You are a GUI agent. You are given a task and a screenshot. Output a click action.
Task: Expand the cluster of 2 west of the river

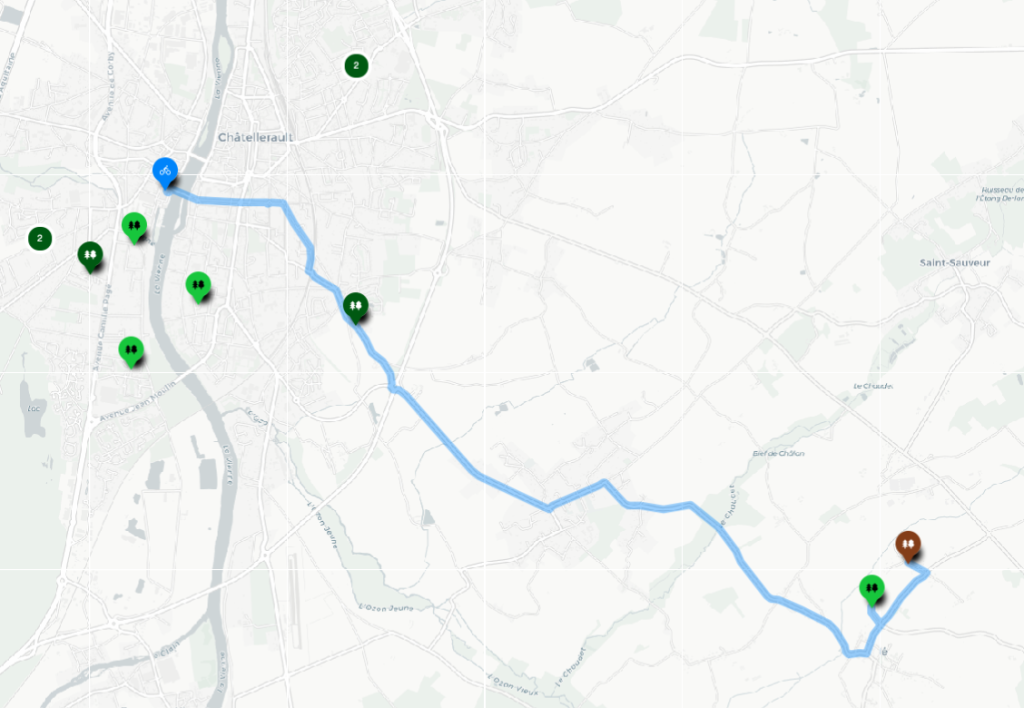pos(40,238)
